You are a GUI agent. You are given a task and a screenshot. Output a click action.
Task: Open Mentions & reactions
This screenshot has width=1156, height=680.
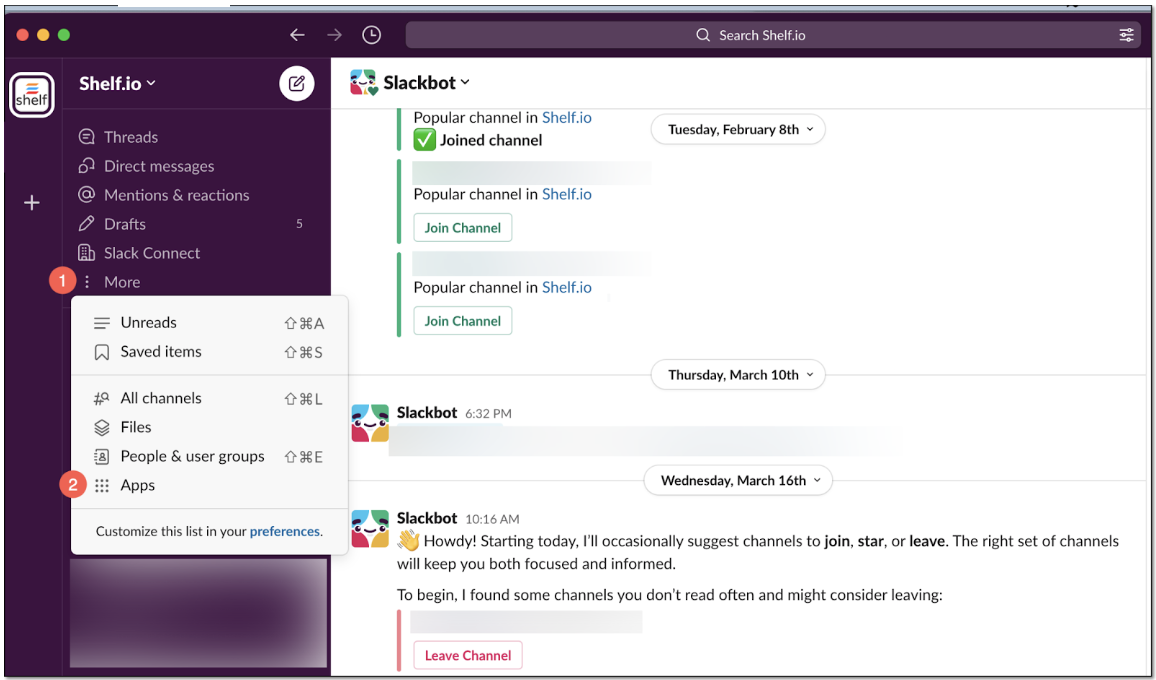[177, 195]
